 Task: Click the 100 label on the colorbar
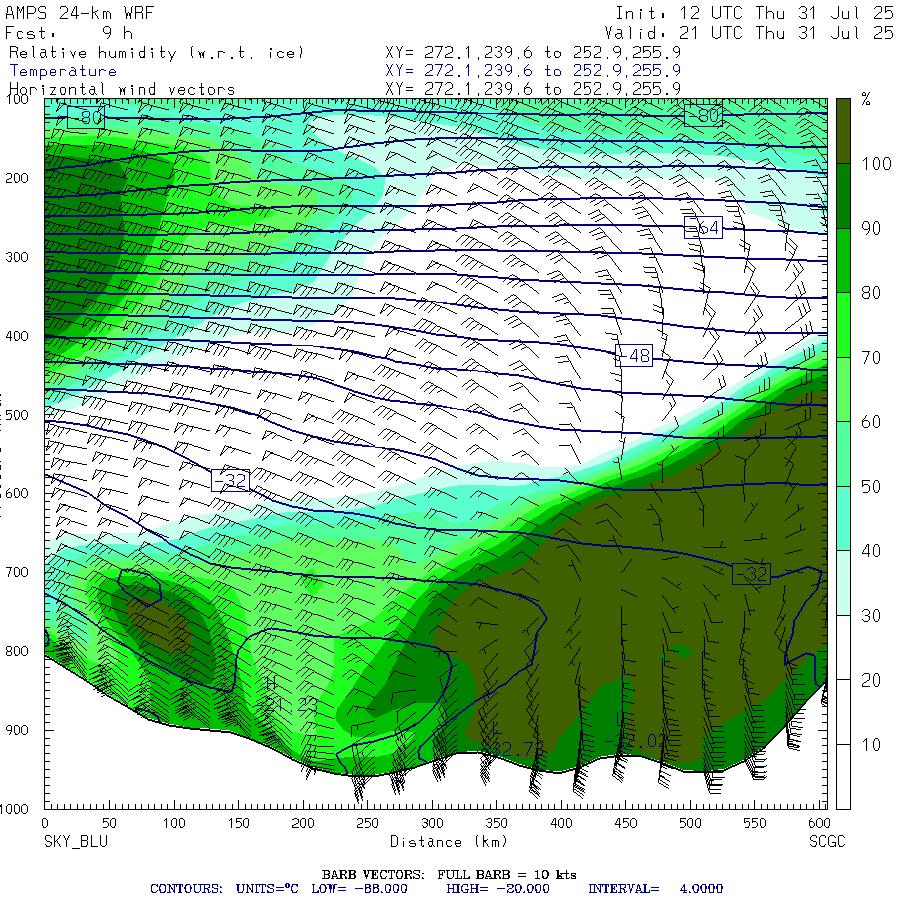[876, 164]
